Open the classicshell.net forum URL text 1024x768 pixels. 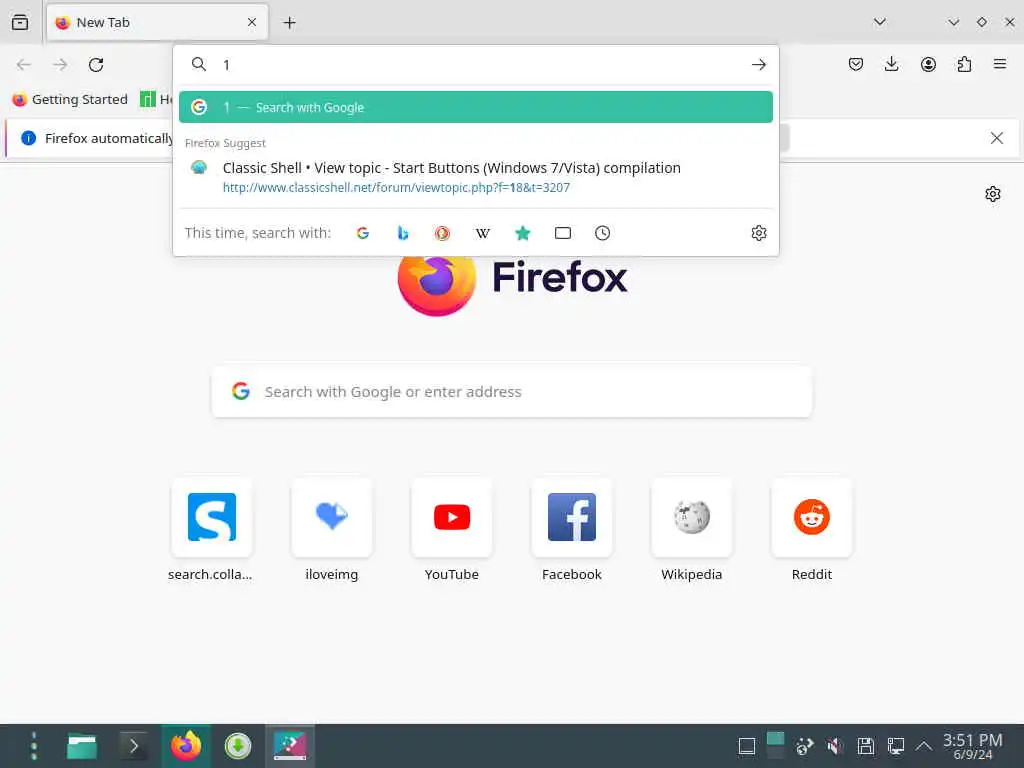tap(396, 187)
